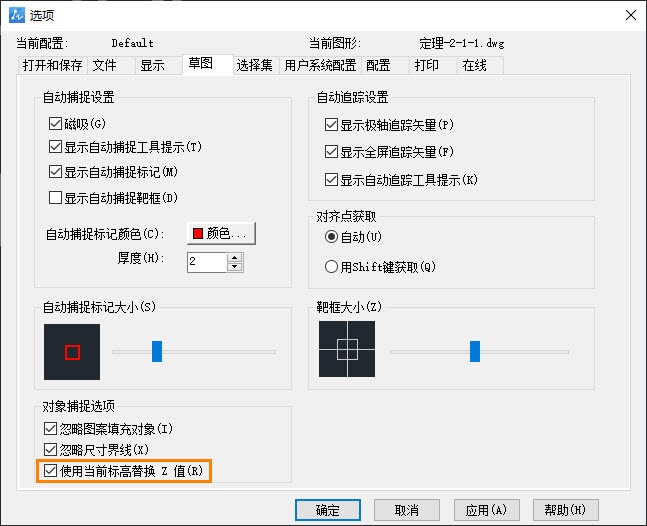This screenshot has width=647, height=526.
Task: Click the 厚度(H) value input field
Action: coord(207,262)
